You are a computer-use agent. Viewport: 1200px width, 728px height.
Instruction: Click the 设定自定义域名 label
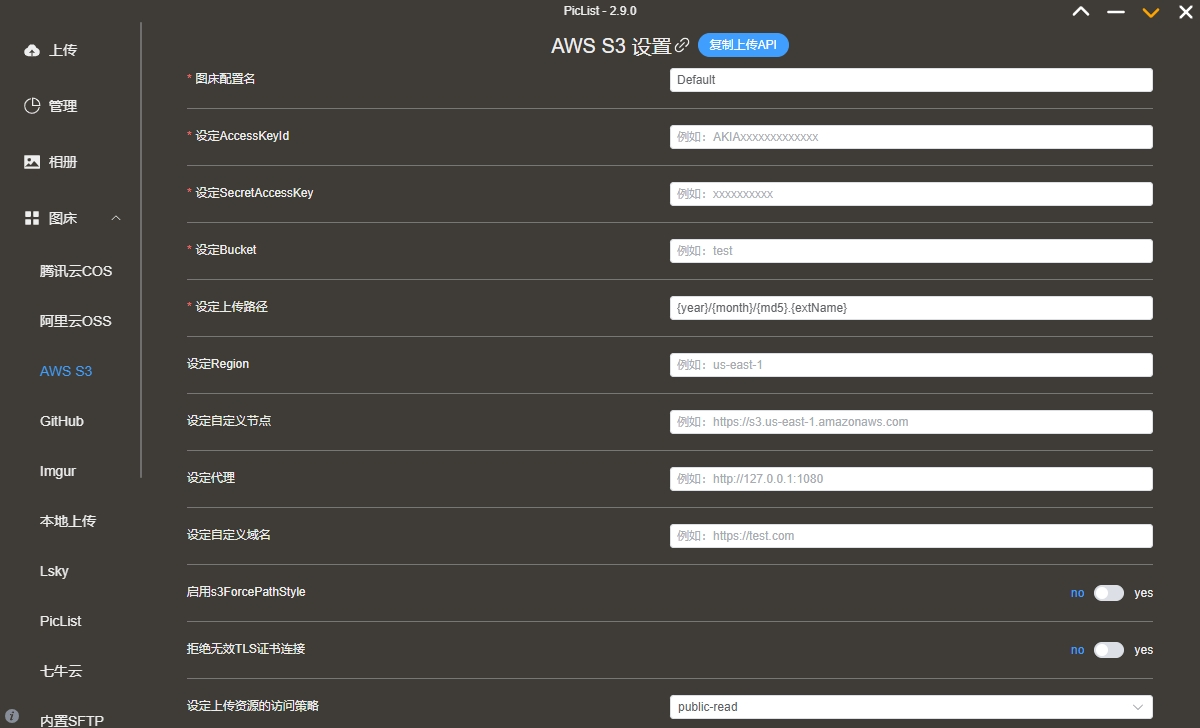[x=229, y=534]
